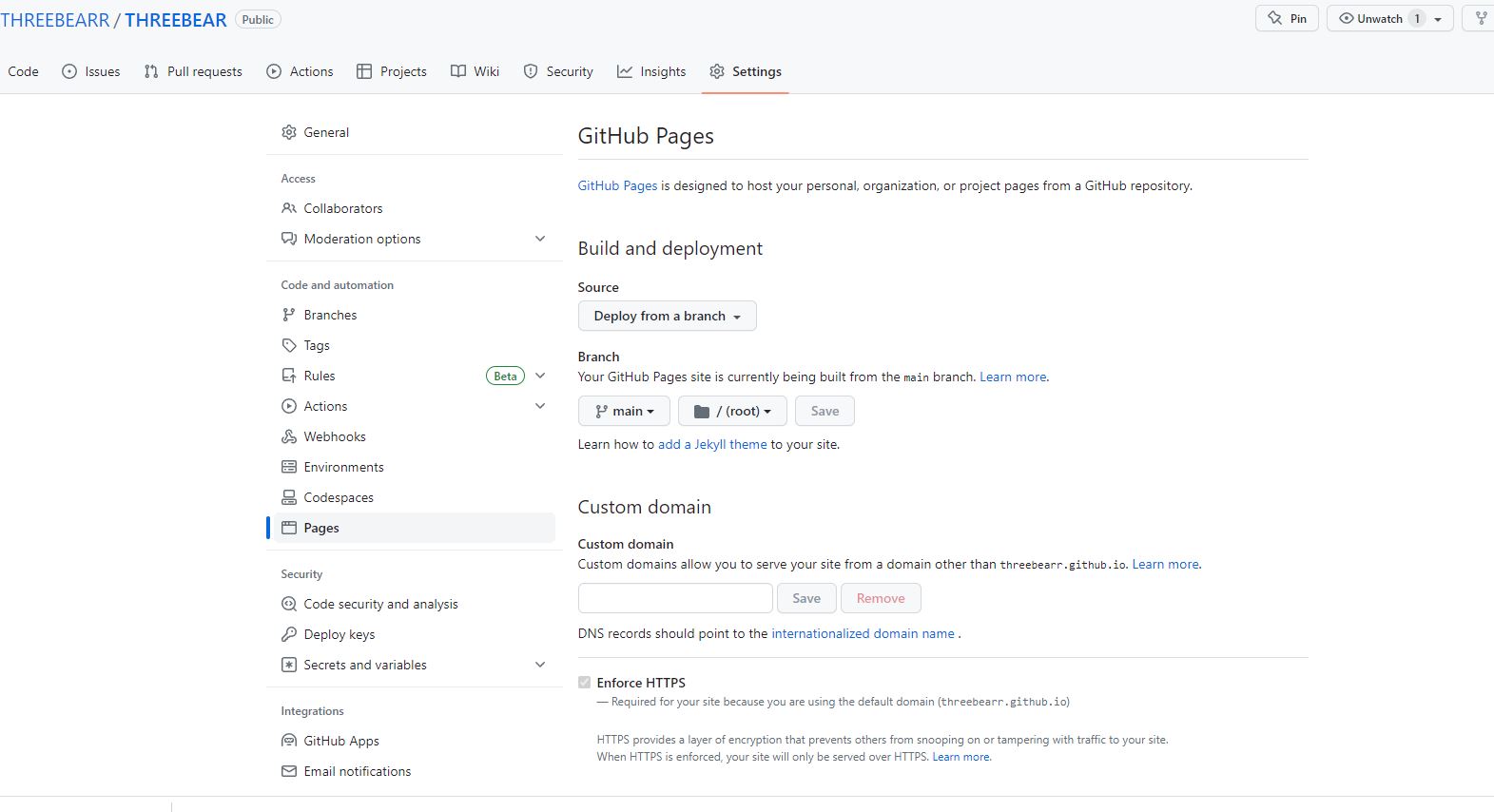Click the Pull requests icon in repo nav
Viewport: 1494px width, 812px height.
pos(151,71)
